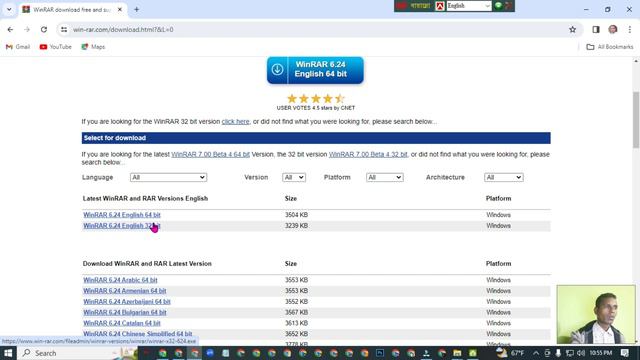The image size is (640, 360).
Task: Click WinRAR 6.24 English 64 bit link
Action: tap(122, 215)
